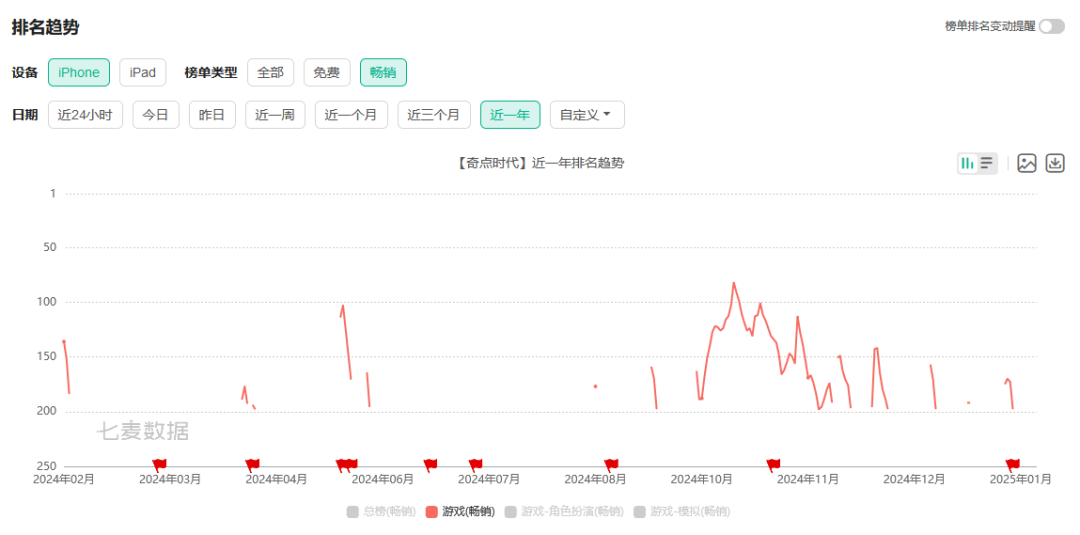Select the 全部 chart type
This screenshot has width=1080, height=535.
pyautogui.click(x=271, y=72)
